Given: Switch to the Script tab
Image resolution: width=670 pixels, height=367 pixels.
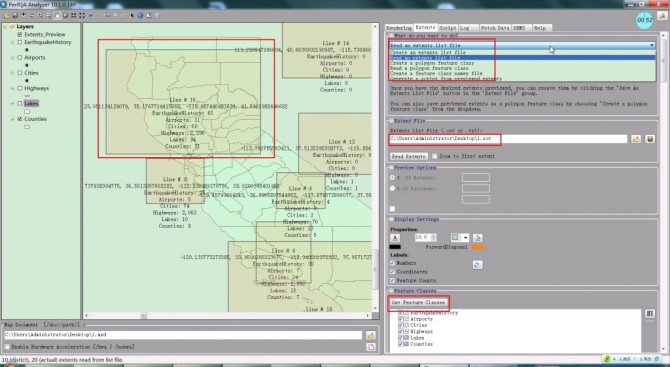Looking at the screenshot, I should tap(447, 28).
